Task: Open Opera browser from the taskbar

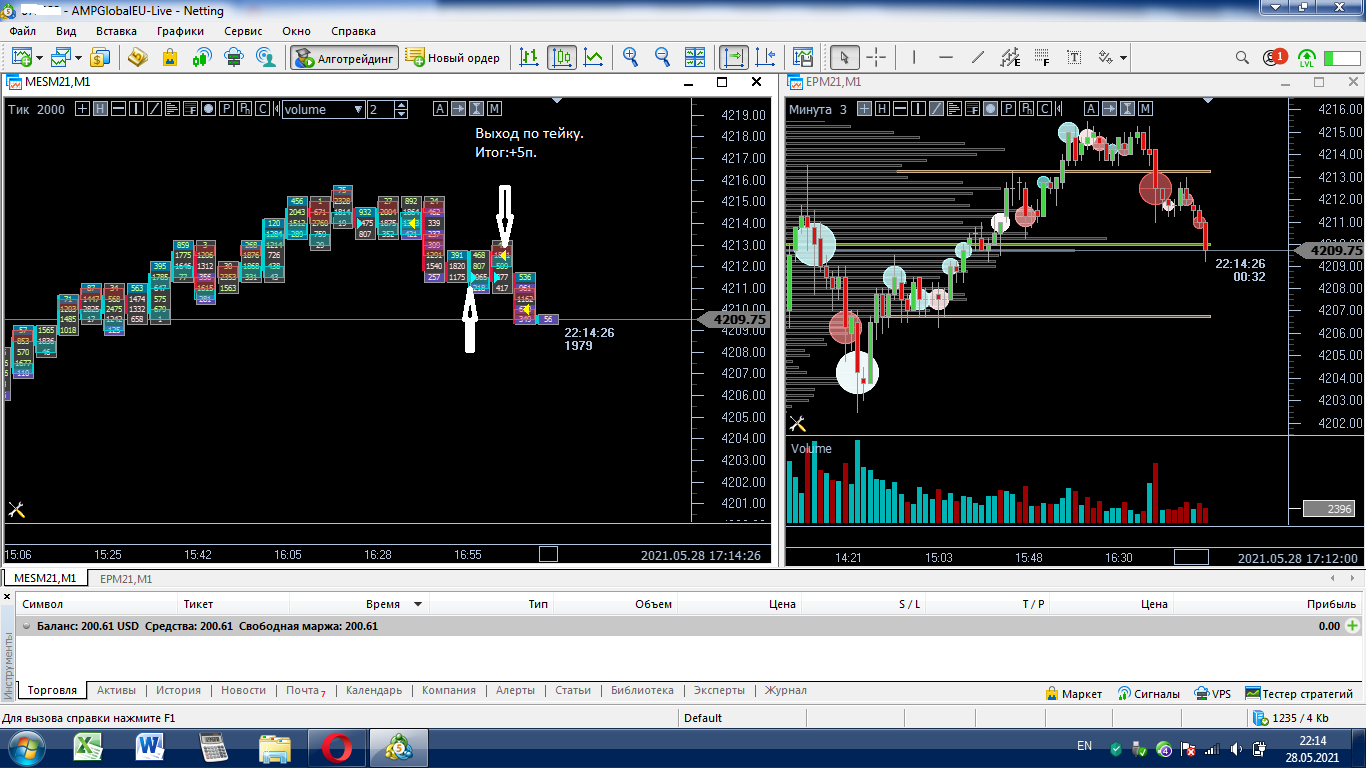Action: point(335,746)
